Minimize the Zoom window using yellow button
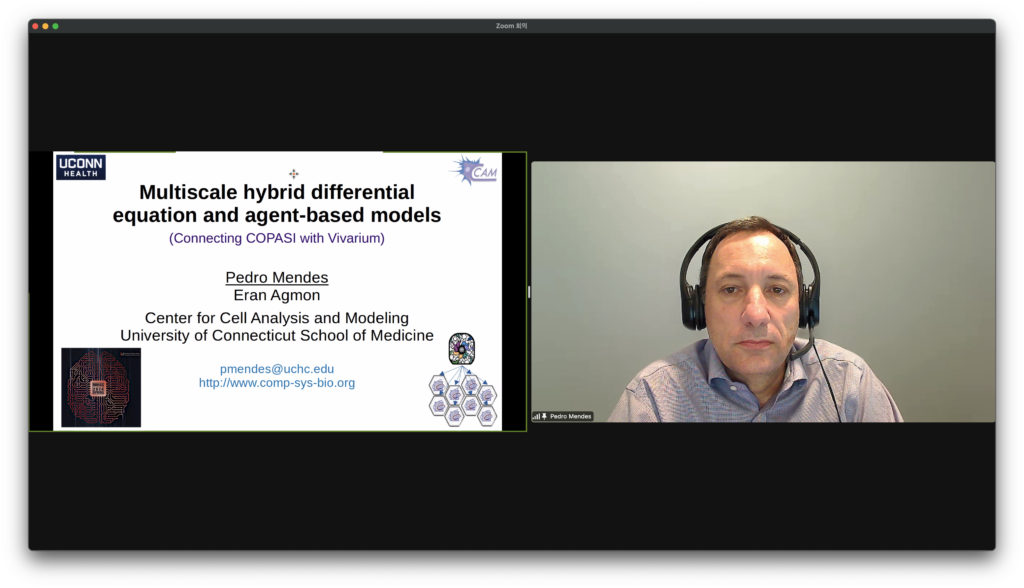Image resolution: width=1024 pixels, height=588 pixels. coord(45,26)
